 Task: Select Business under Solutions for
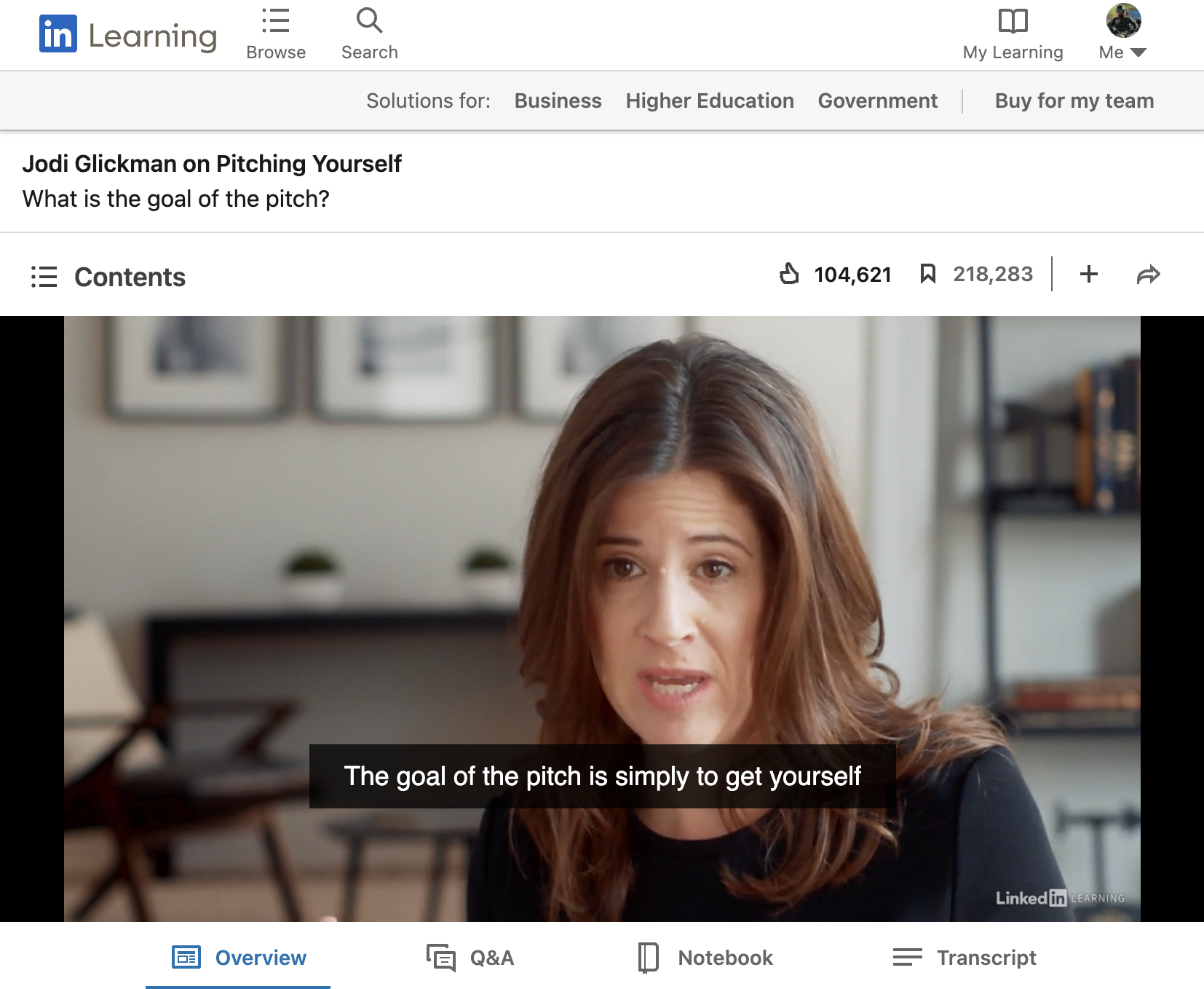[x=558, y=101]
